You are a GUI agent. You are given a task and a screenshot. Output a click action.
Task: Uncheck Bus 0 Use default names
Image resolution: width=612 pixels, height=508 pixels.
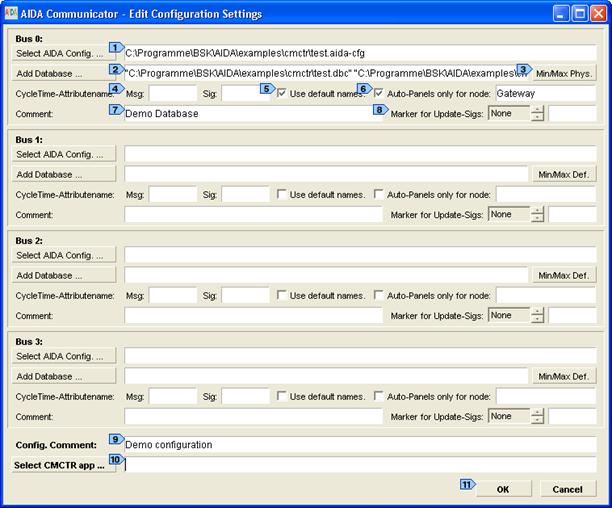coord(281,93)
